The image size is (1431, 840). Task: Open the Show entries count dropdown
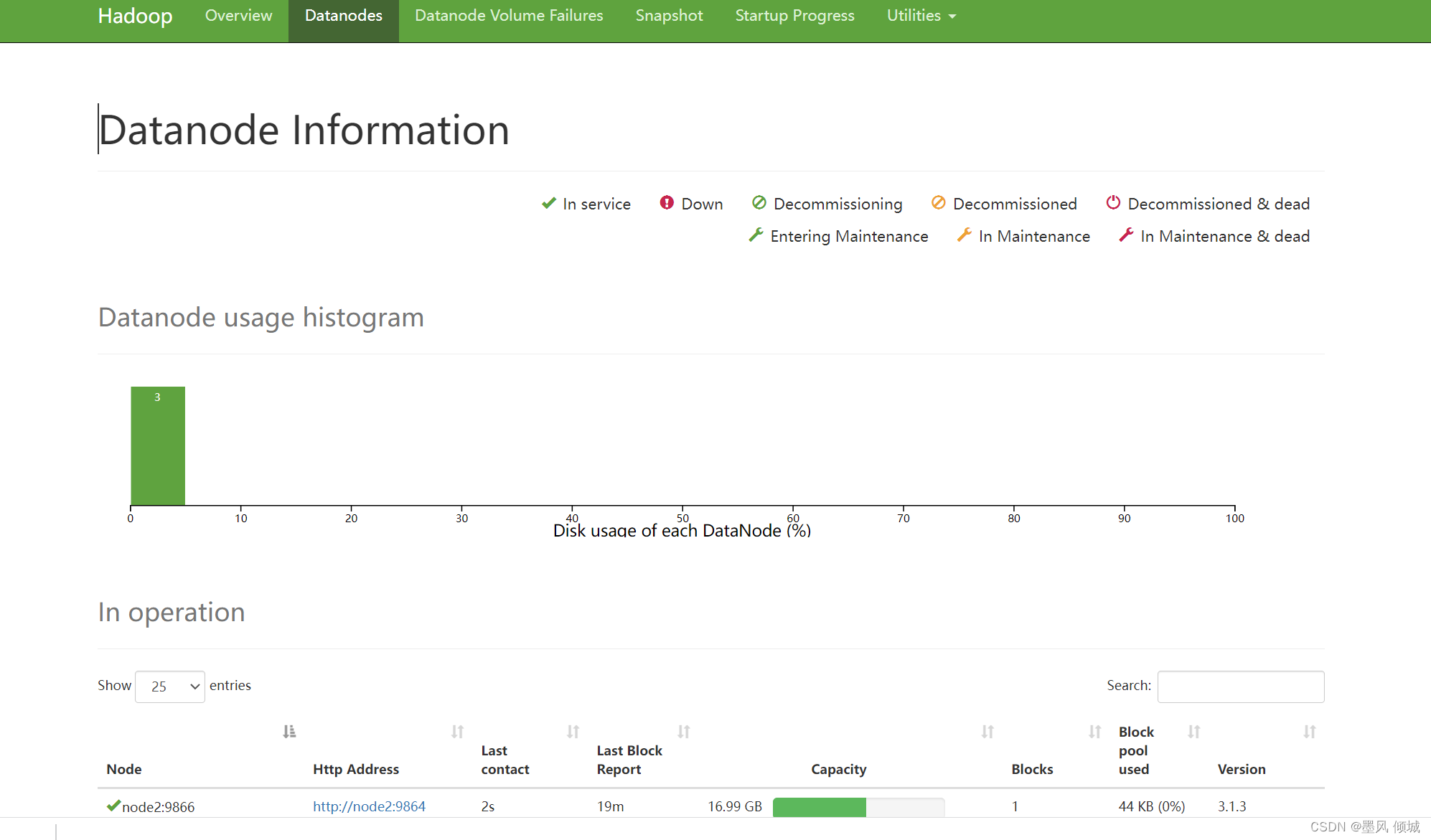[x=170, y=686]
